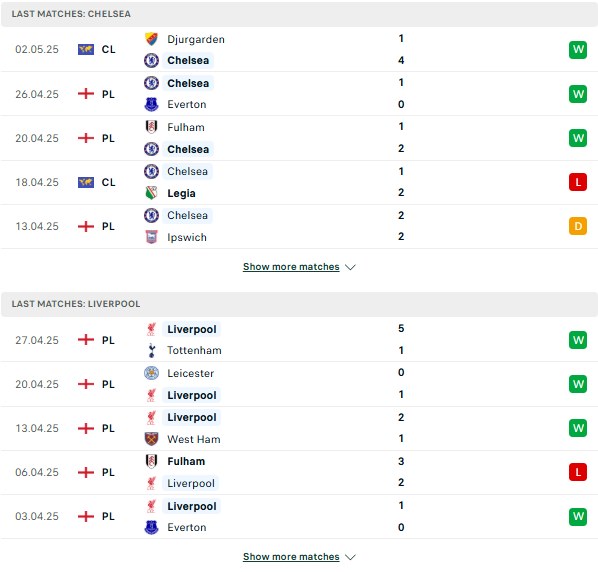598x572 pixels.
Task: Click the CL competition flag on 02.05.25
Action: click(x=86, y=50)
